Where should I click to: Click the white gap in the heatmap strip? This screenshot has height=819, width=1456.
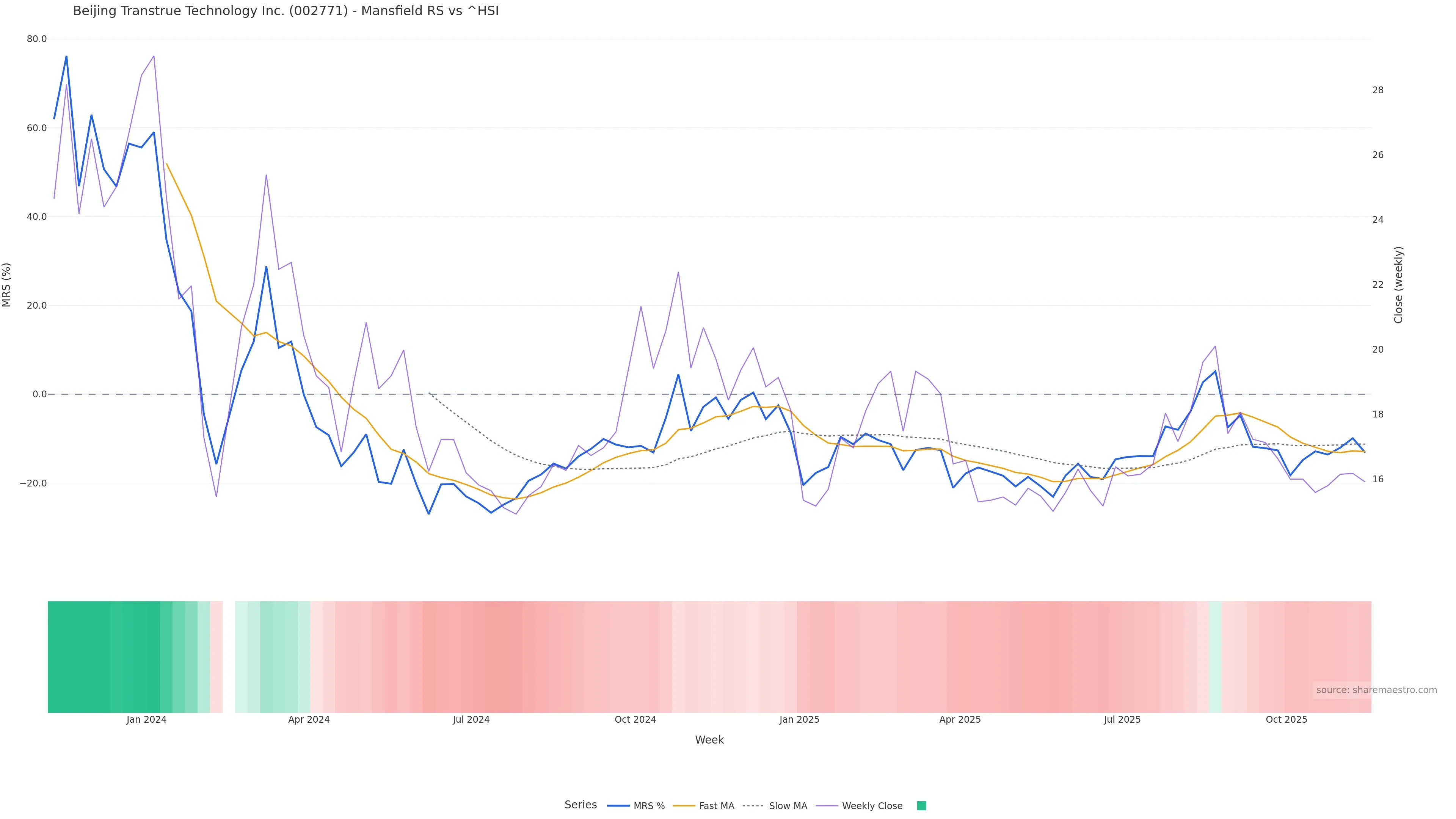click(x=228, y=657)
